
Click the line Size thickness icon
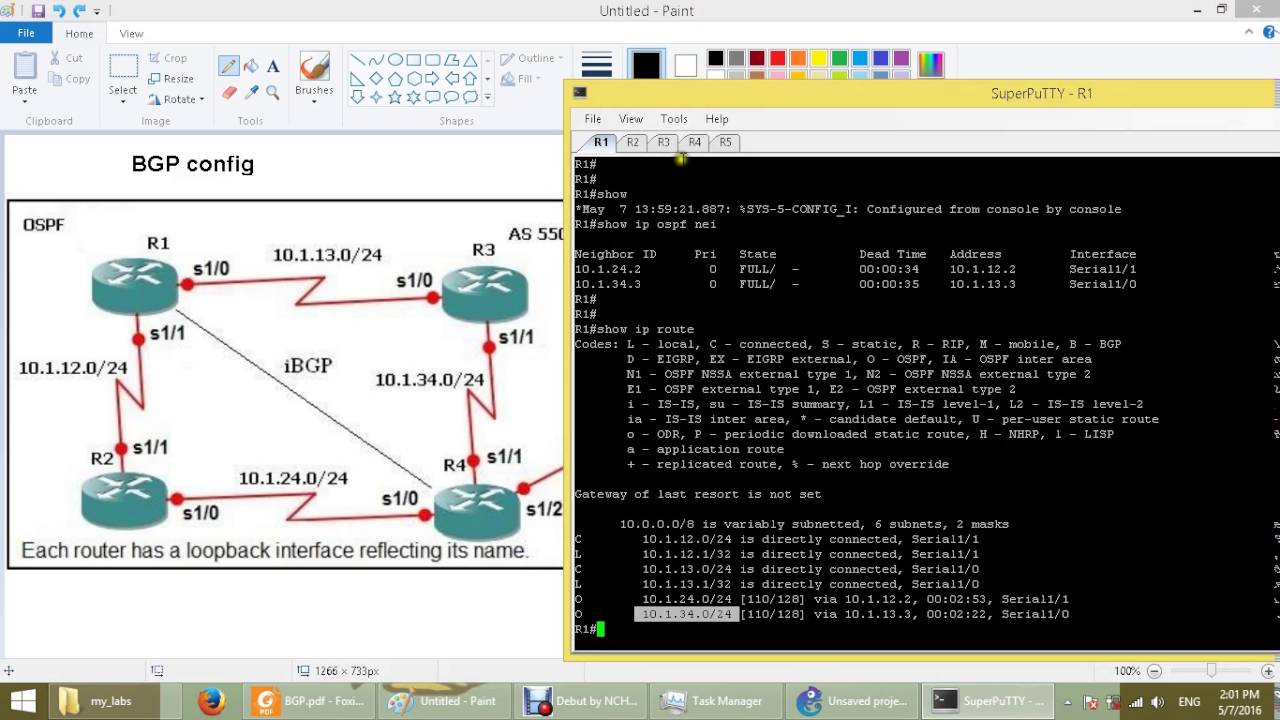(x=597, y=66)
